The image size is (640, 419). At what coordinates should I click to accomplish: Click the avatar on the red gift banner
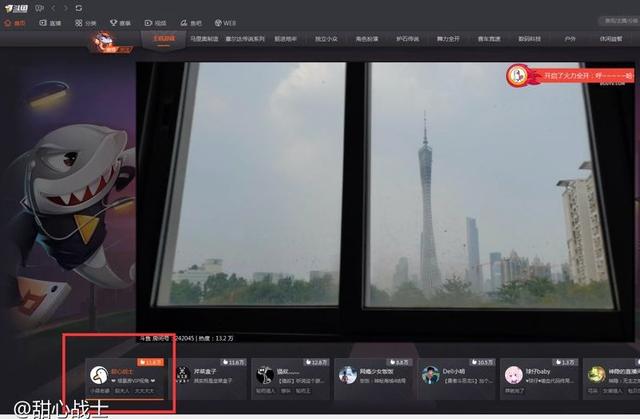[x=518, y=75]
